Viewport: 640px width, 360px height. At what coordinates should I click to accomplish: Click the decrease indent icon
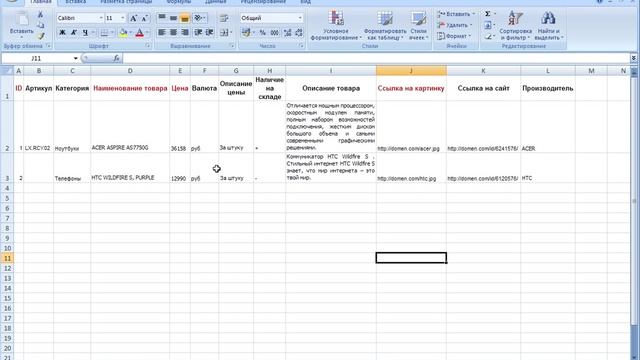[198, 32]
